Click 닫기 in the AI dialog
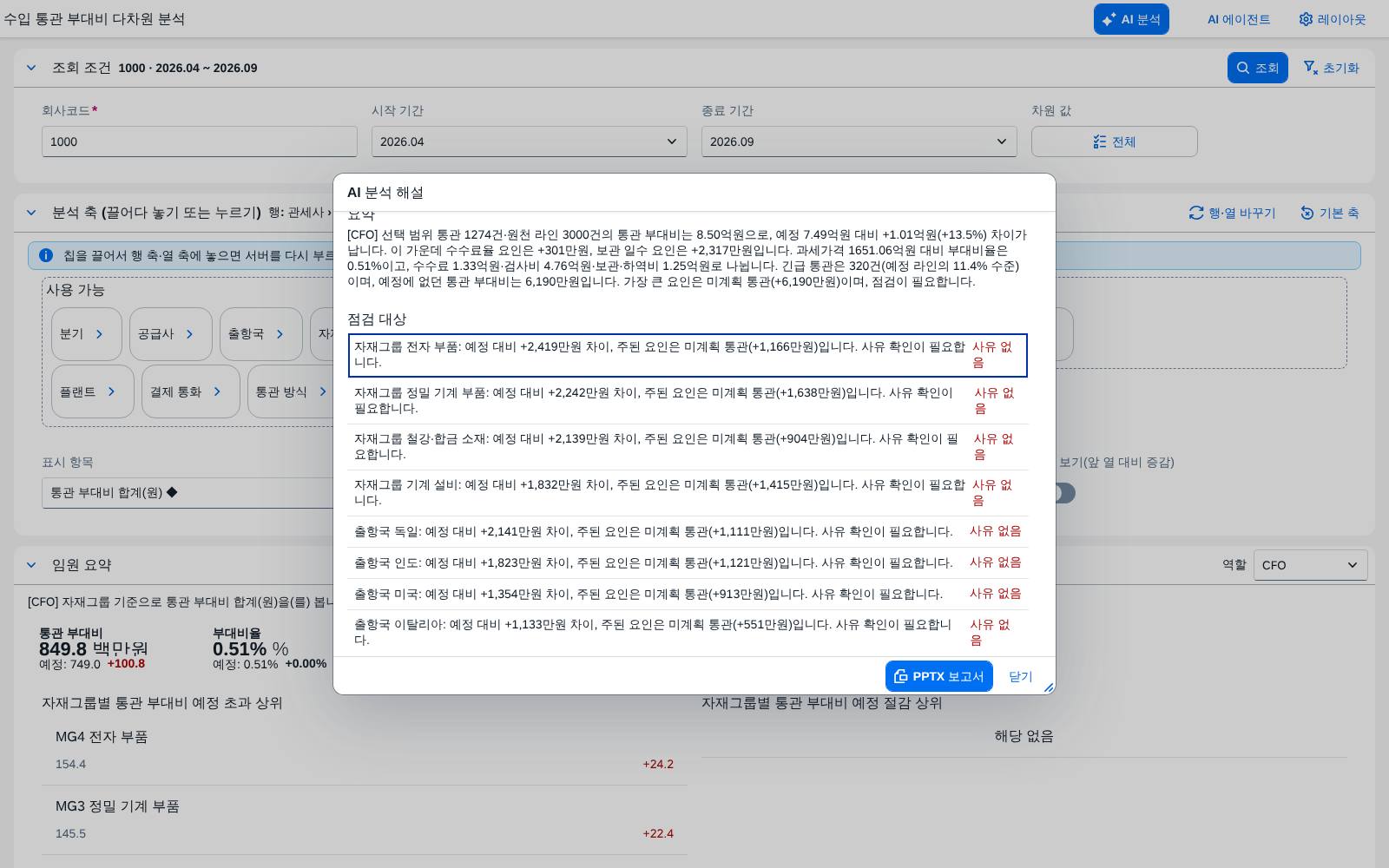This screenshot has height=868, width=1389. click(1021, 676)
